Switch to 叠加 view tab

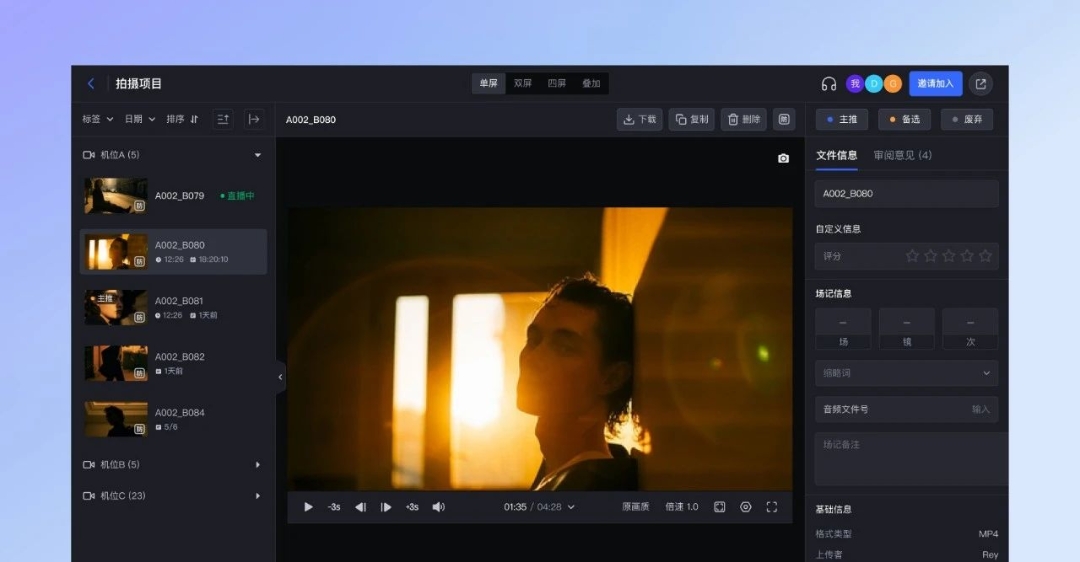click(x=591, y=83)
